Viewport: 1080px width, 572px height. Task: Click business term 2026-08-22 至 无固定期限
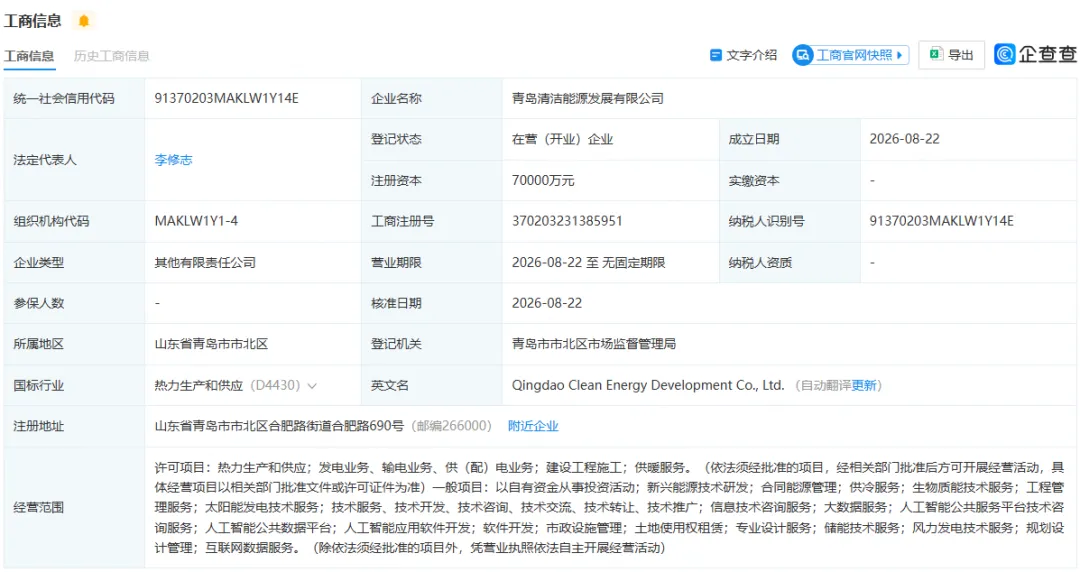[x=588, y=263]
